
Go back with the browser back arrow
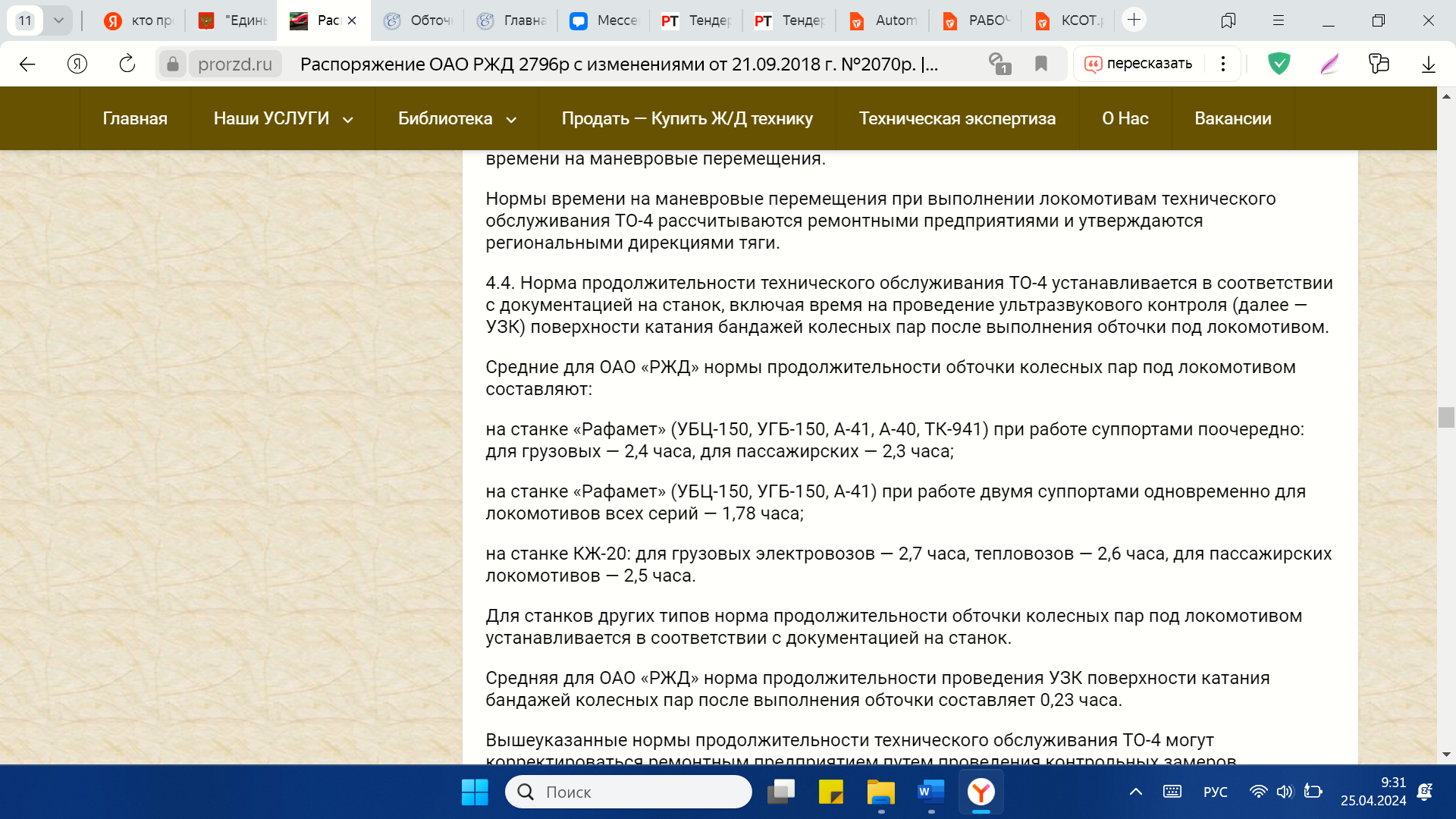tap(27, 64)
